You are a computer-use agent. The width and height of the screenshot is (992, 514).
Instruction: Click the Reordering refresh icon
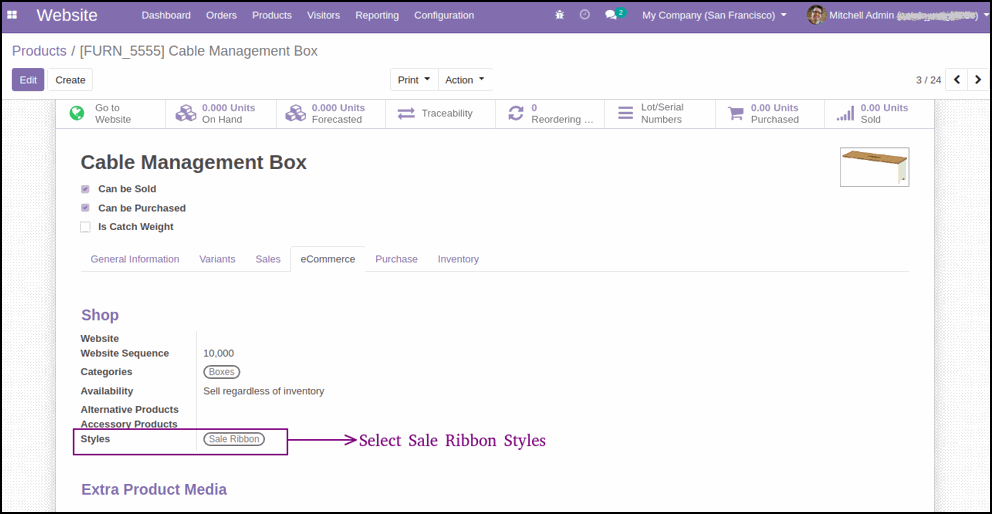(516, 113)
